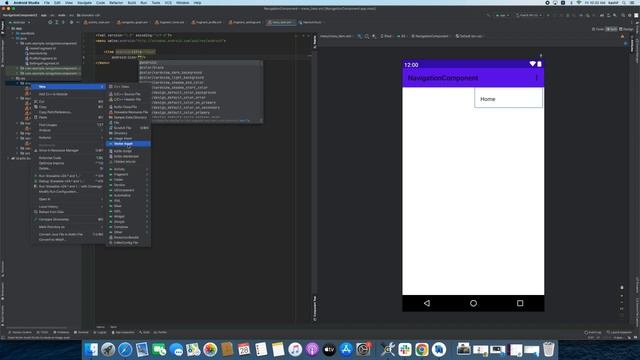The width and height of the screenshot is (640, 360).
Task: Click the Copy icon in context menu
Action: (x=36, y=107)
